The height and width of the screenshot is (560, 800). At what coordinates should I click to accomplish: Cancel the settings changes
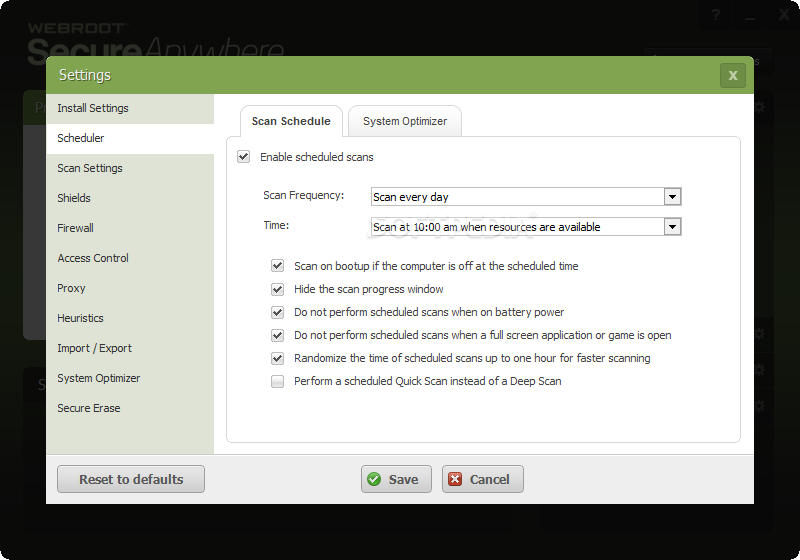click(x=483, y=479)
